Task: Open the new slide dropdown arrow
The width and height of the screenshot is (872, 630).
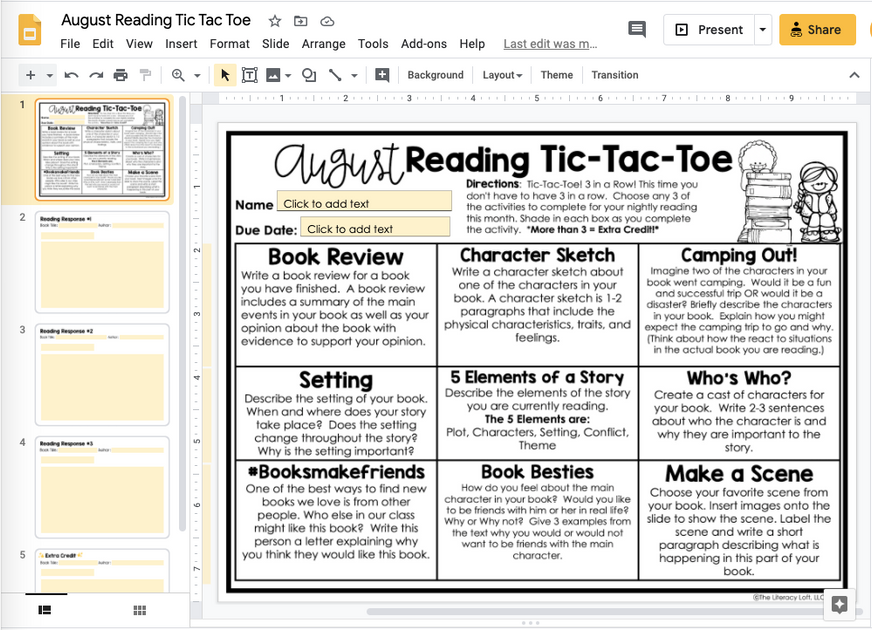Action: coord(49,75)
